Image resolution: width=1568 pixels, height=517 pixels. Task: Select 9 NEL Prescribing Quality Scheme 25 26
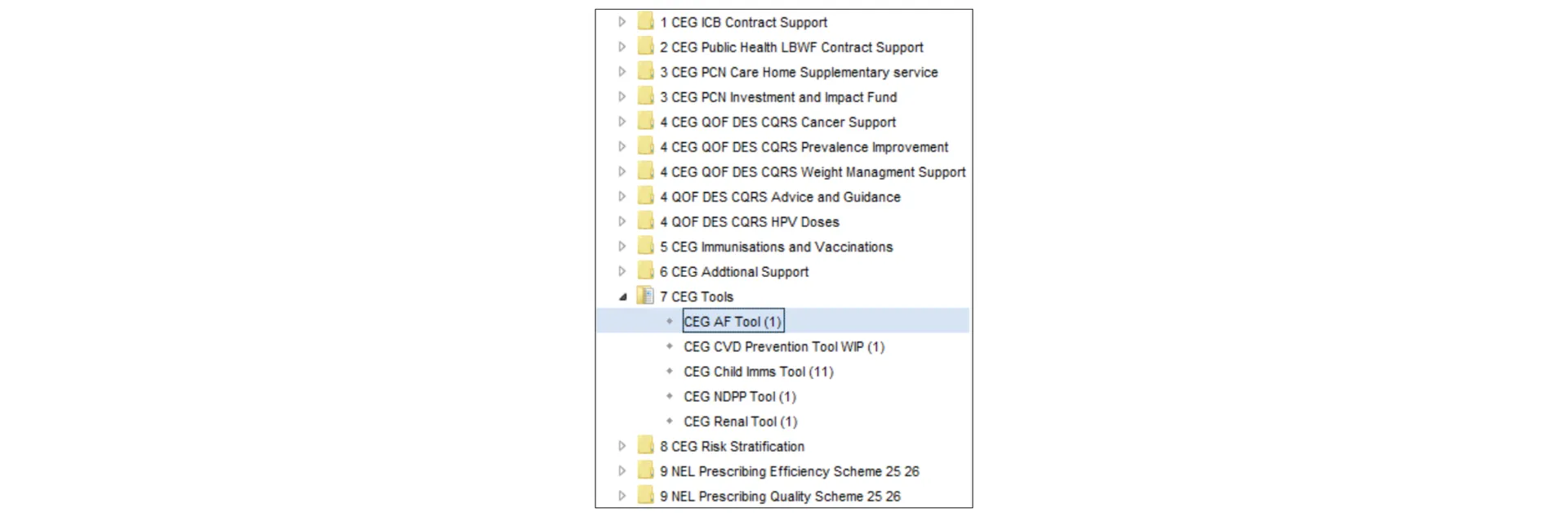(779, 496)
